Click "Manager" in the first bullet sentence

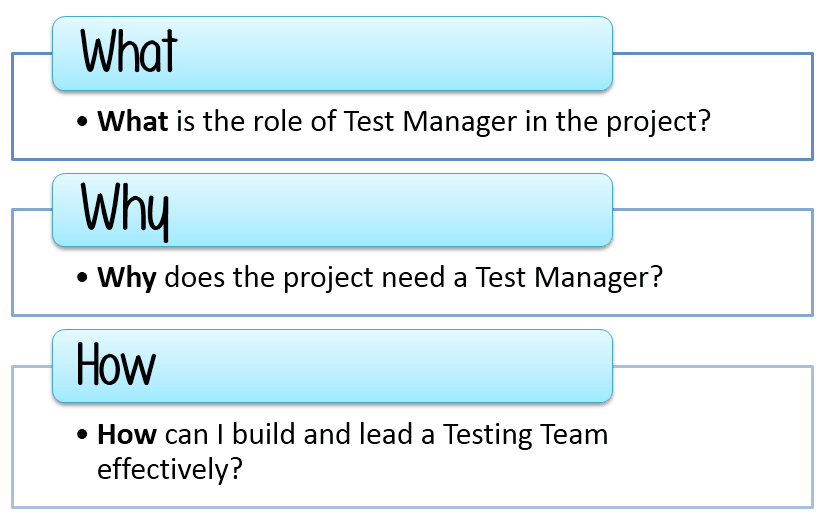(x=459, y=122)
